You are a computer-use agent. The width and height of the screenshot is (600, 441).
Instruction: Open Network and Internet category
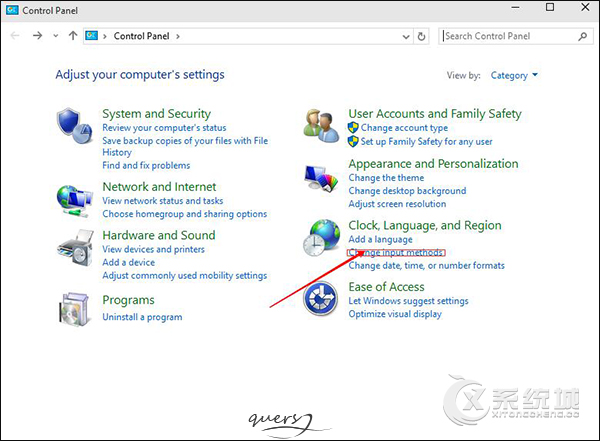click(x=159, y=187)
